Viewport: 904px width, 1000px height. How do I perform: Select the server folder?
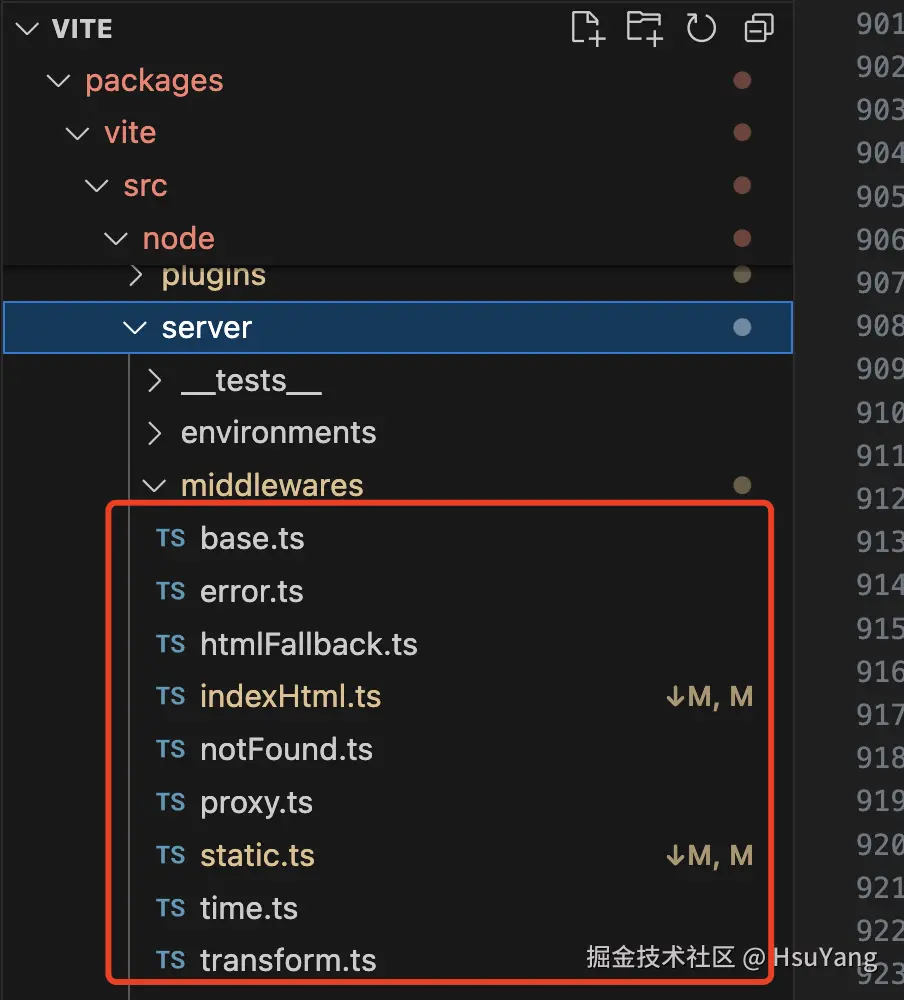coord(206,328)
